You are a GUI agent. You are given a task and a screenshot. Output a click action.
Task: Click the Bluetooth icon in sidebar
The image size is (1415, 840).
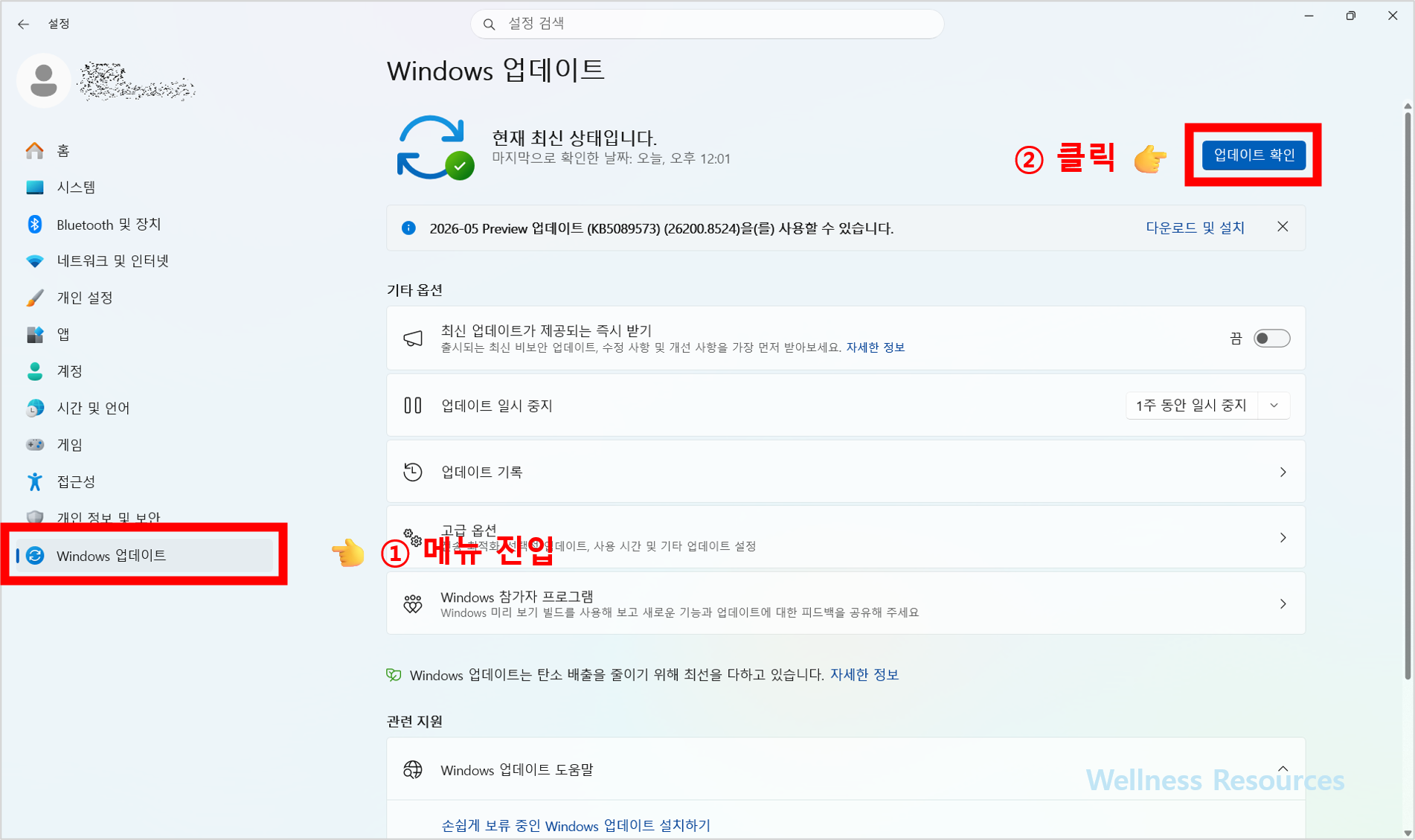coord(35,224)
